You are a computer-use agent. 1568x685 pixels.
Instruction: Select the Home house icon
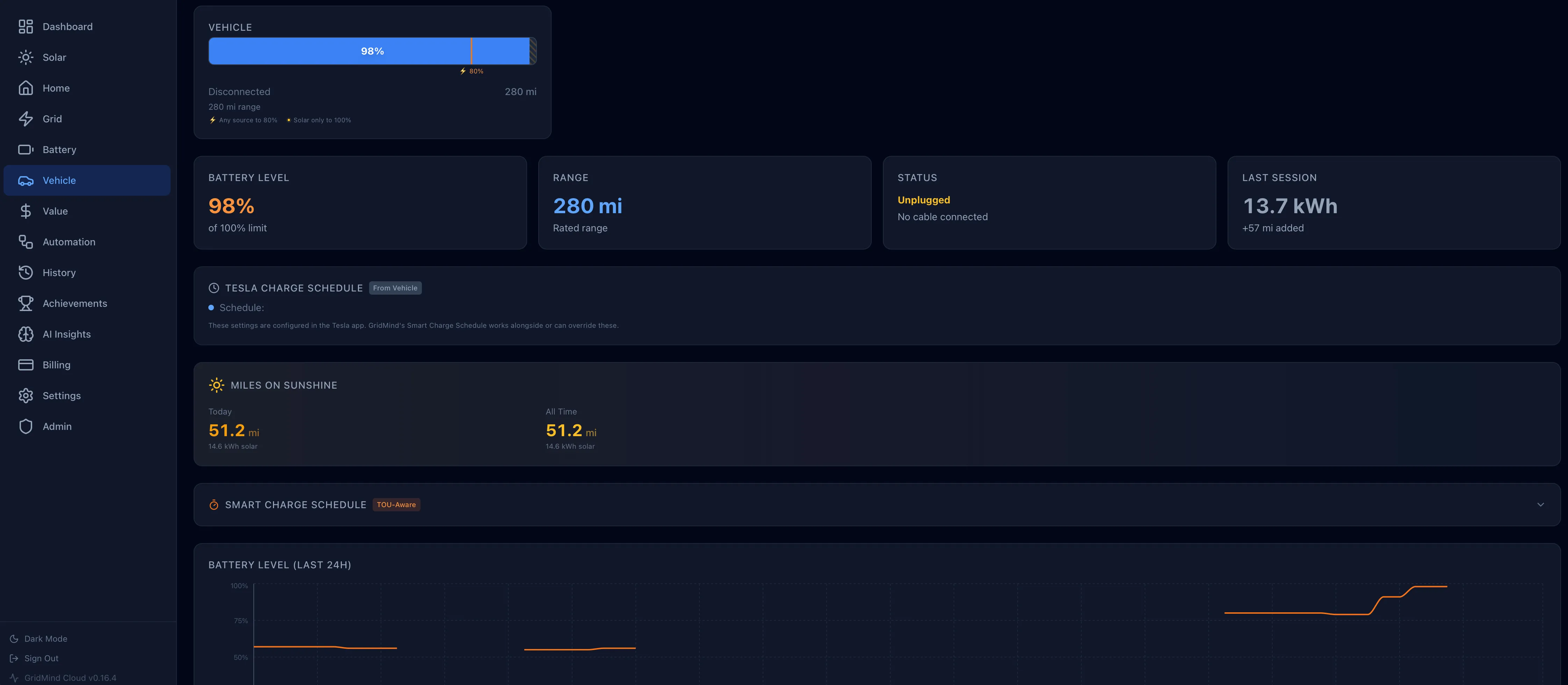[26, 88]
